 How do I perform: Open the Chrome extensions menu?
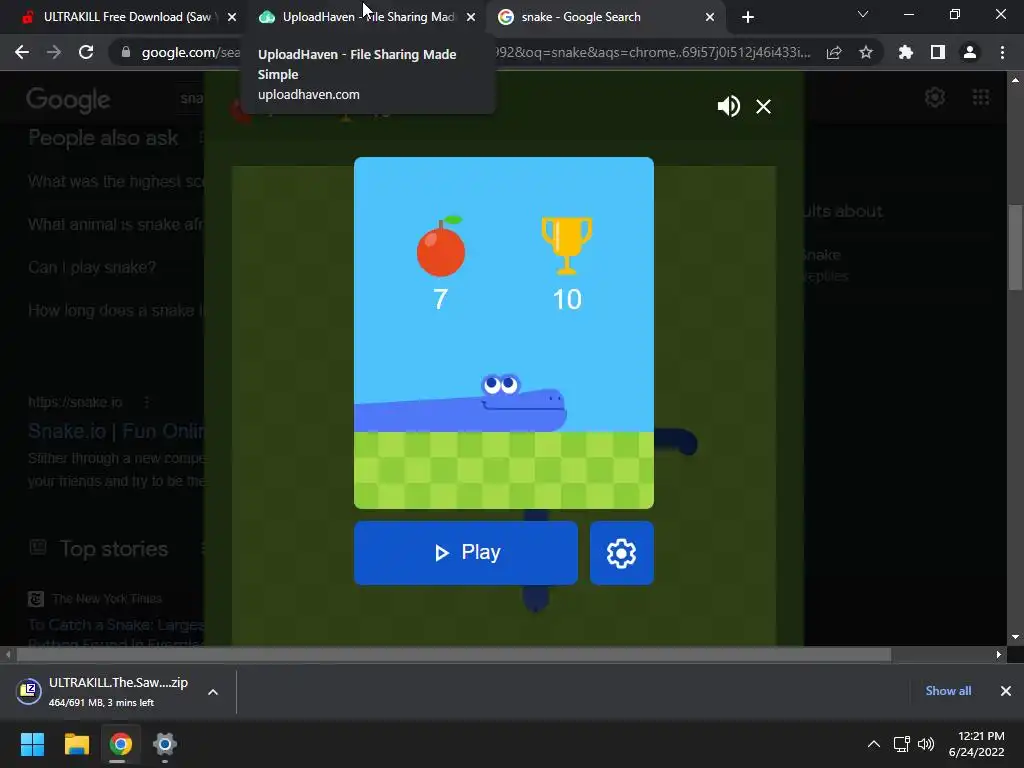(x=906, y=52)
